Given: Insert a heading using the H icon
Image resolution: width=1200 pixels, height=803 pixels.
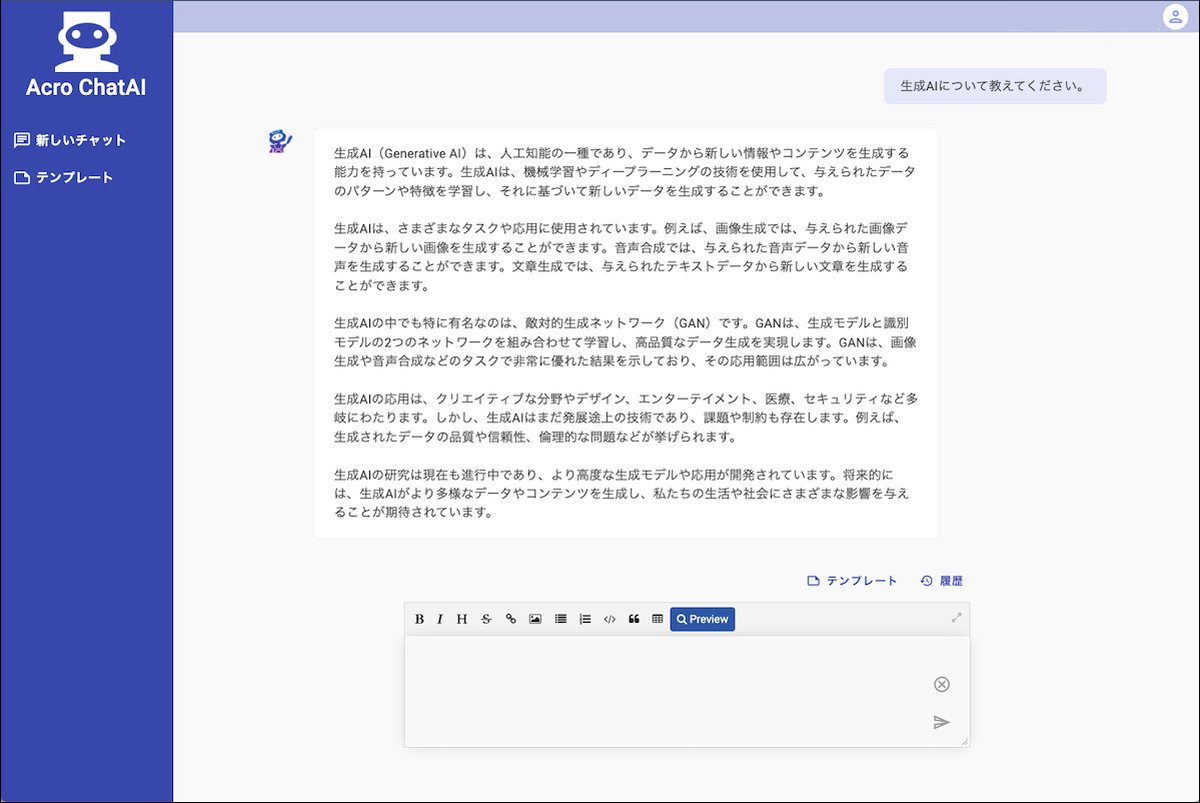Looking at the screenshot, I should pos(461,619).
